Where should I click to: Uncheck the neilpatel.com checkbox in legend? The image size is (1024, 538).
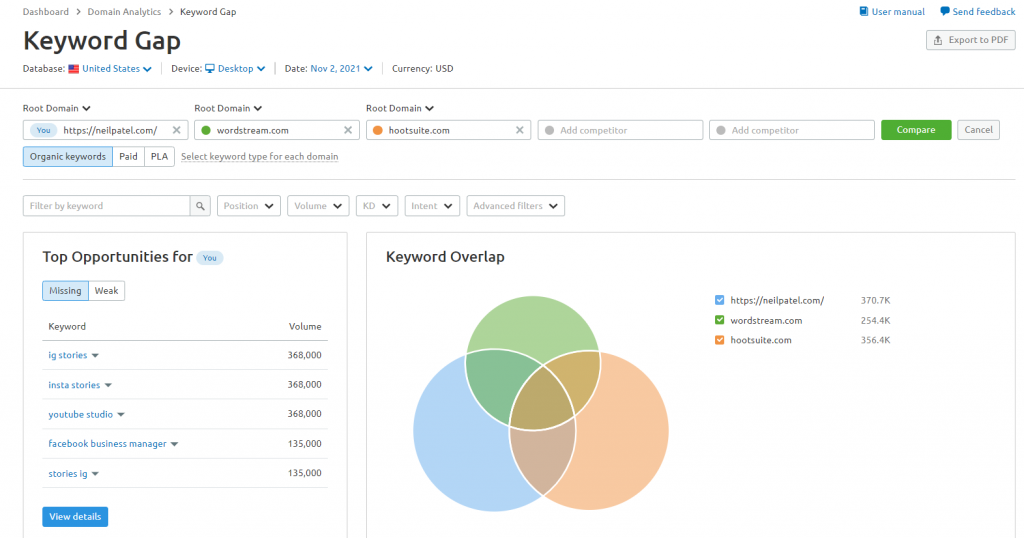tap(720, 300)
